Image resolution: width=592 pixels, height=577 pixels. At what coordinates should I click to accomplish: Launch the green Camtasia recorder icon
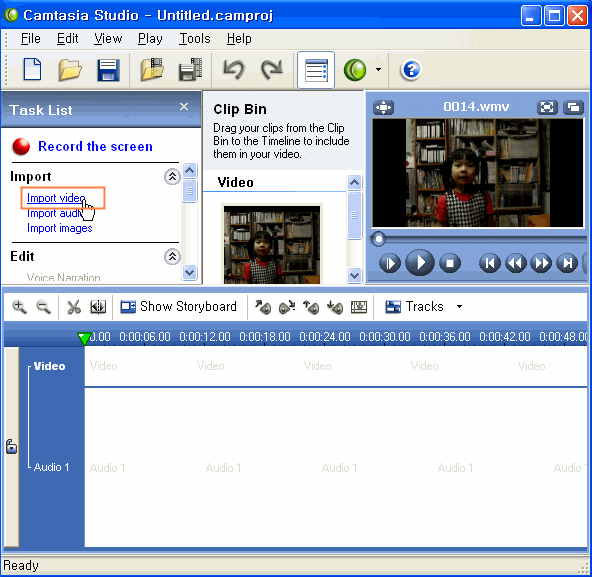[x=355, y=69]
